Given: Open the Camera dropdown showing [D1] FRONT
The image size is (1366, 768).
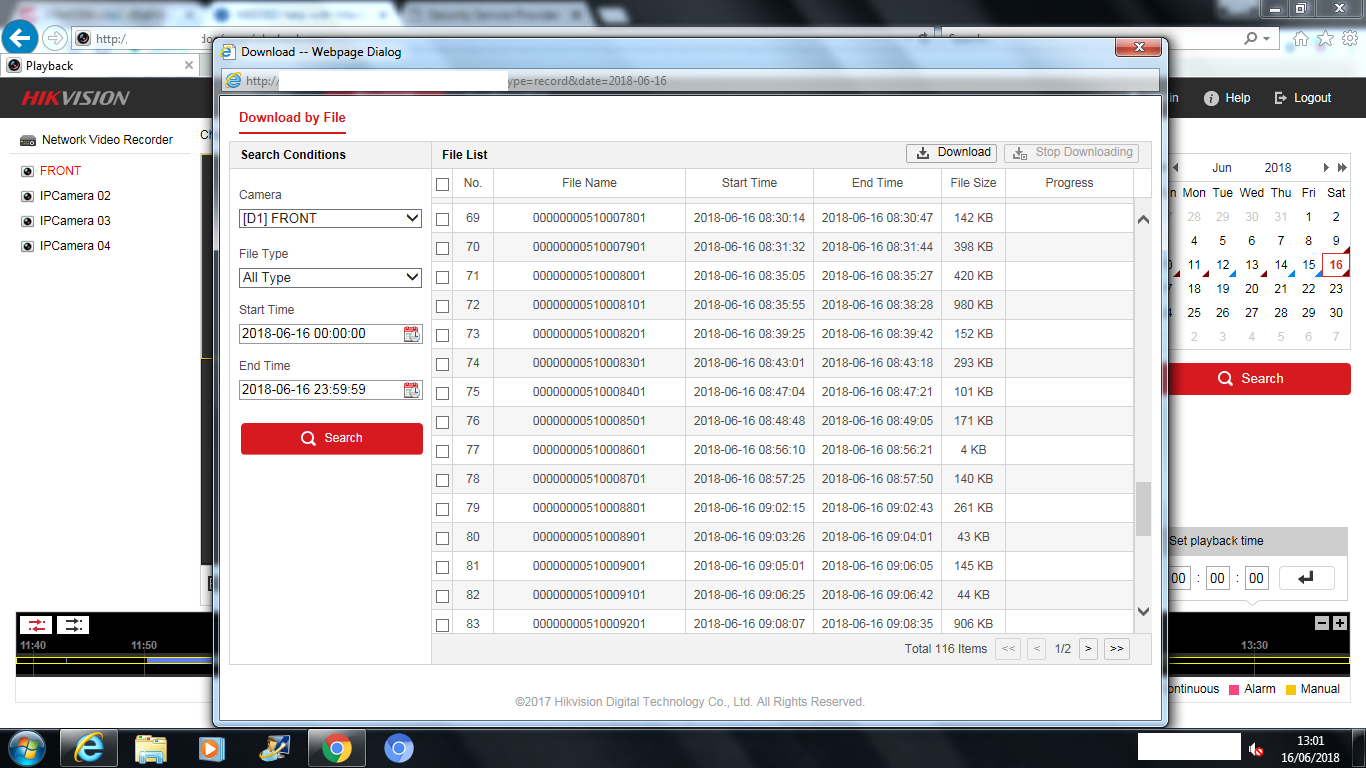Looking at the screenshot, I should 330,218.
